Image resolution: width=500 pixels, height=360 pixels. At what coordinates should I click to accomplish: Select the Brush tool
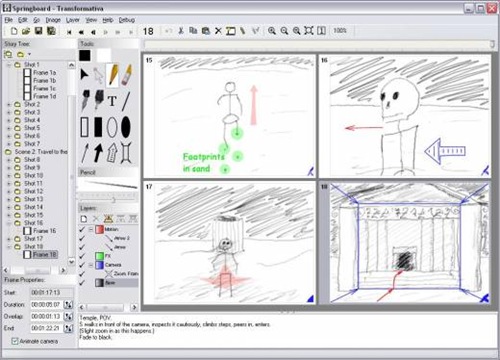(99, 100)
